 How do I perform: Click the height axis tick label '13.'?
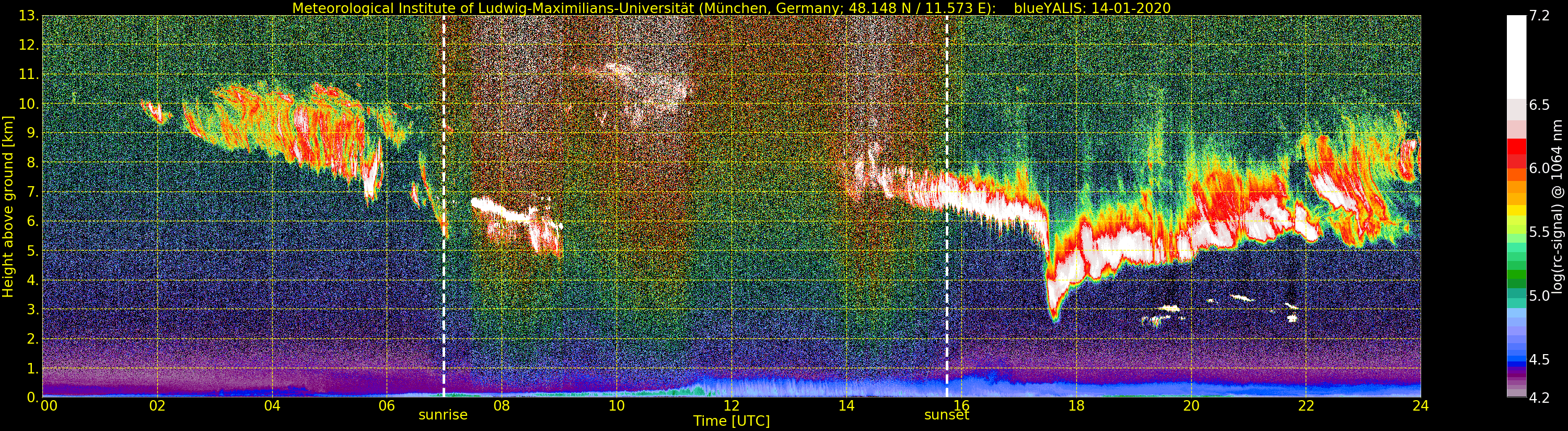pos(29,16)
